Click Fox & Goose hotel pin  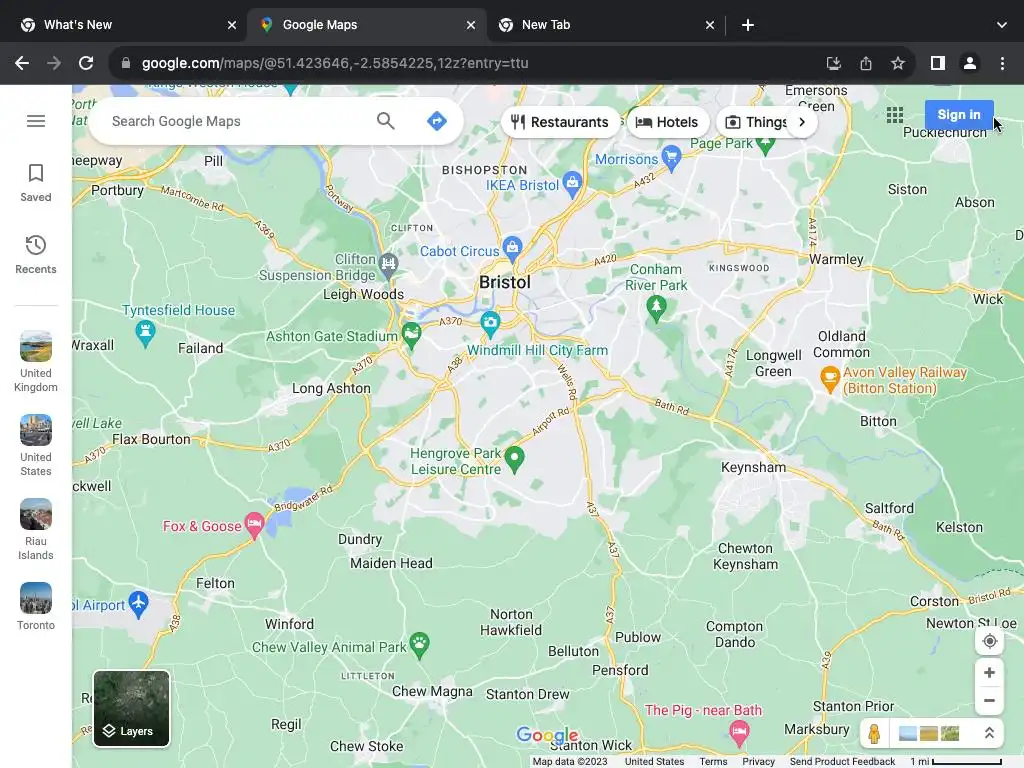(x=254, y=526)
